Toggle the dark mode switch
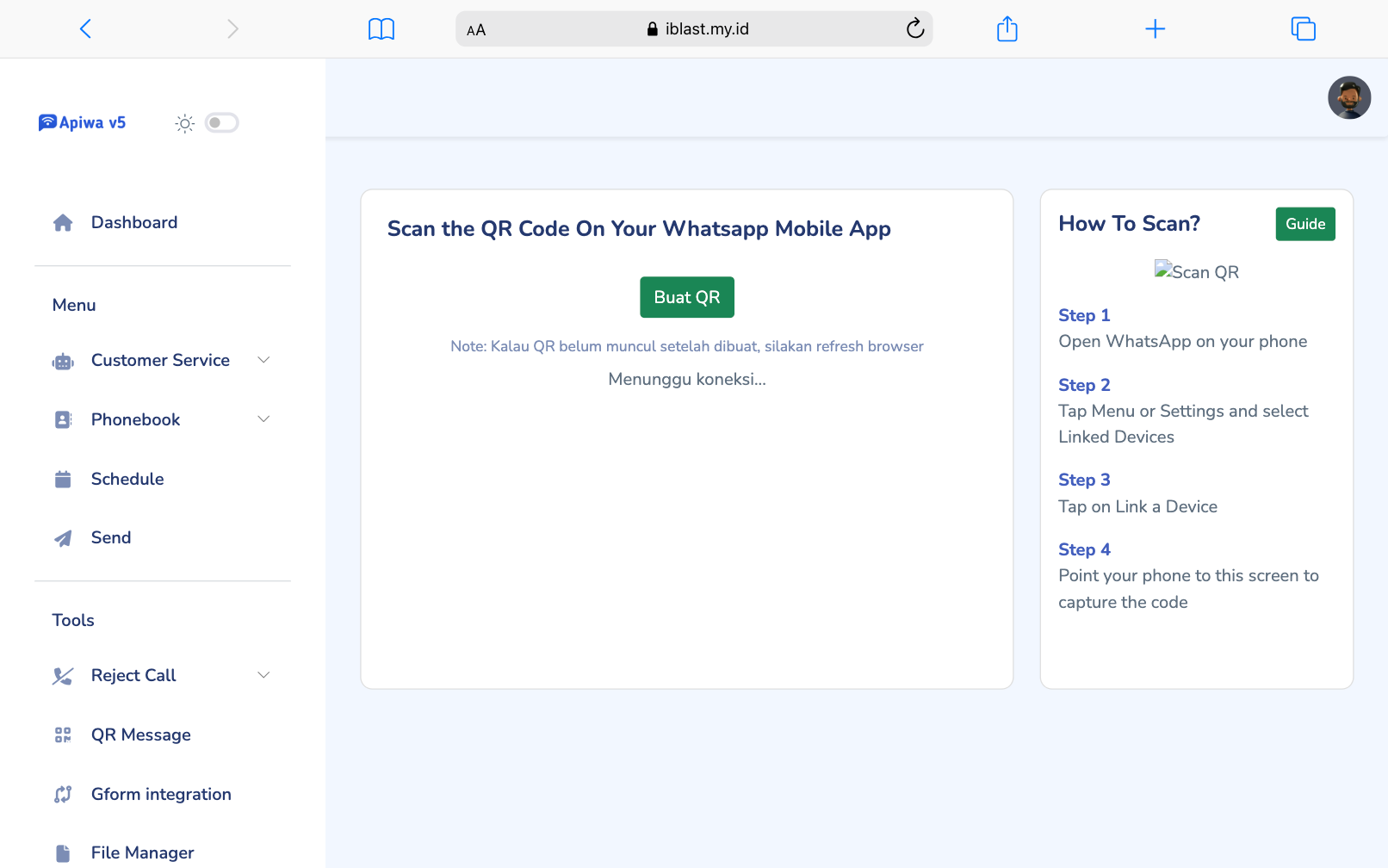 click(221, 122)
